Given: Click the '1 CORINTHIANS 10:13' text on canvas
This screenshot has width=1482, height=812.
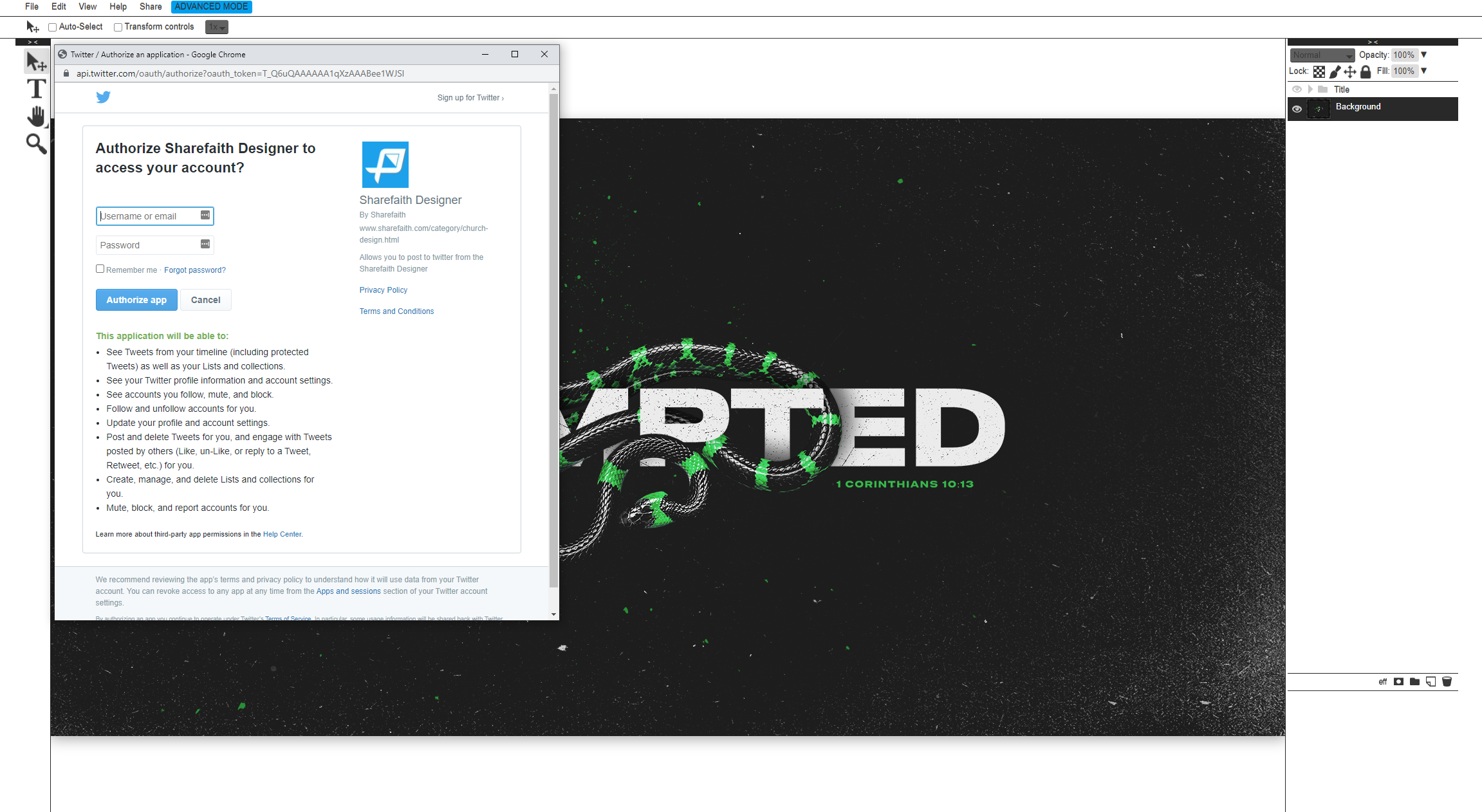Looking at the screenshot, I should click(x=905, y=484).
